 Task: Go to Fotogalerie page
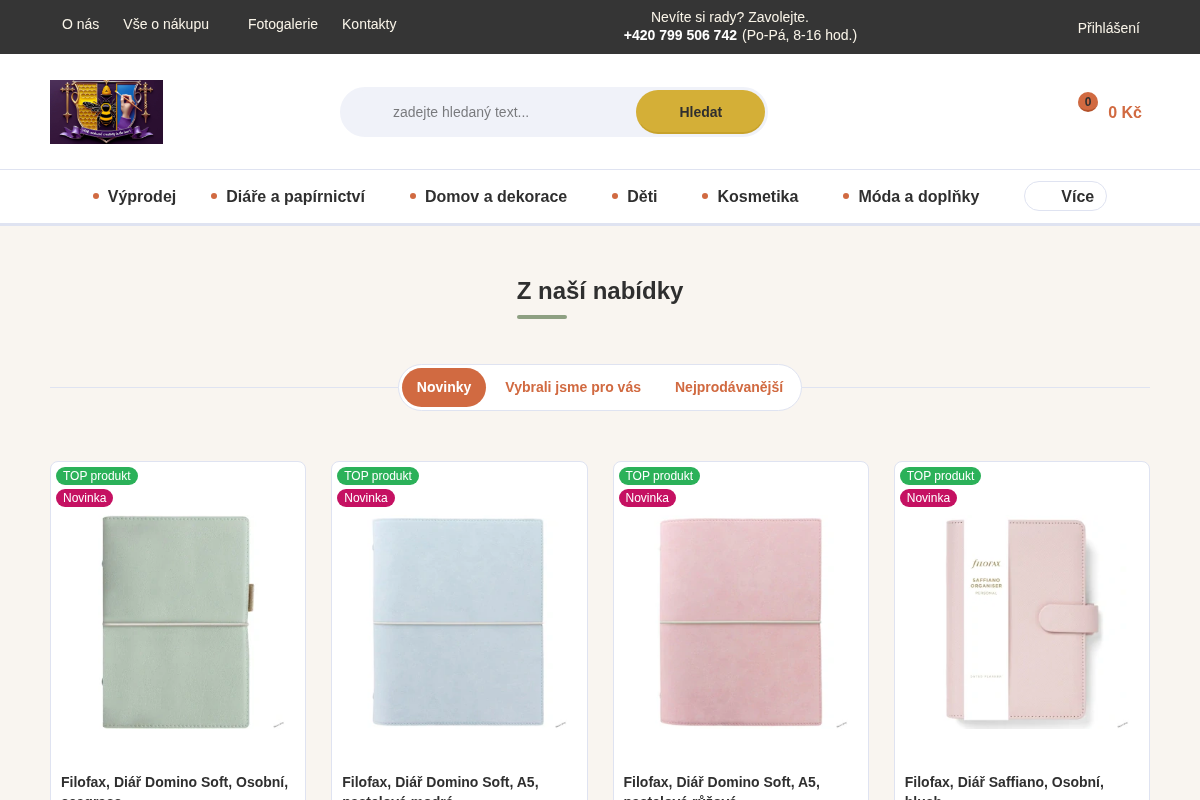point(283,24)
